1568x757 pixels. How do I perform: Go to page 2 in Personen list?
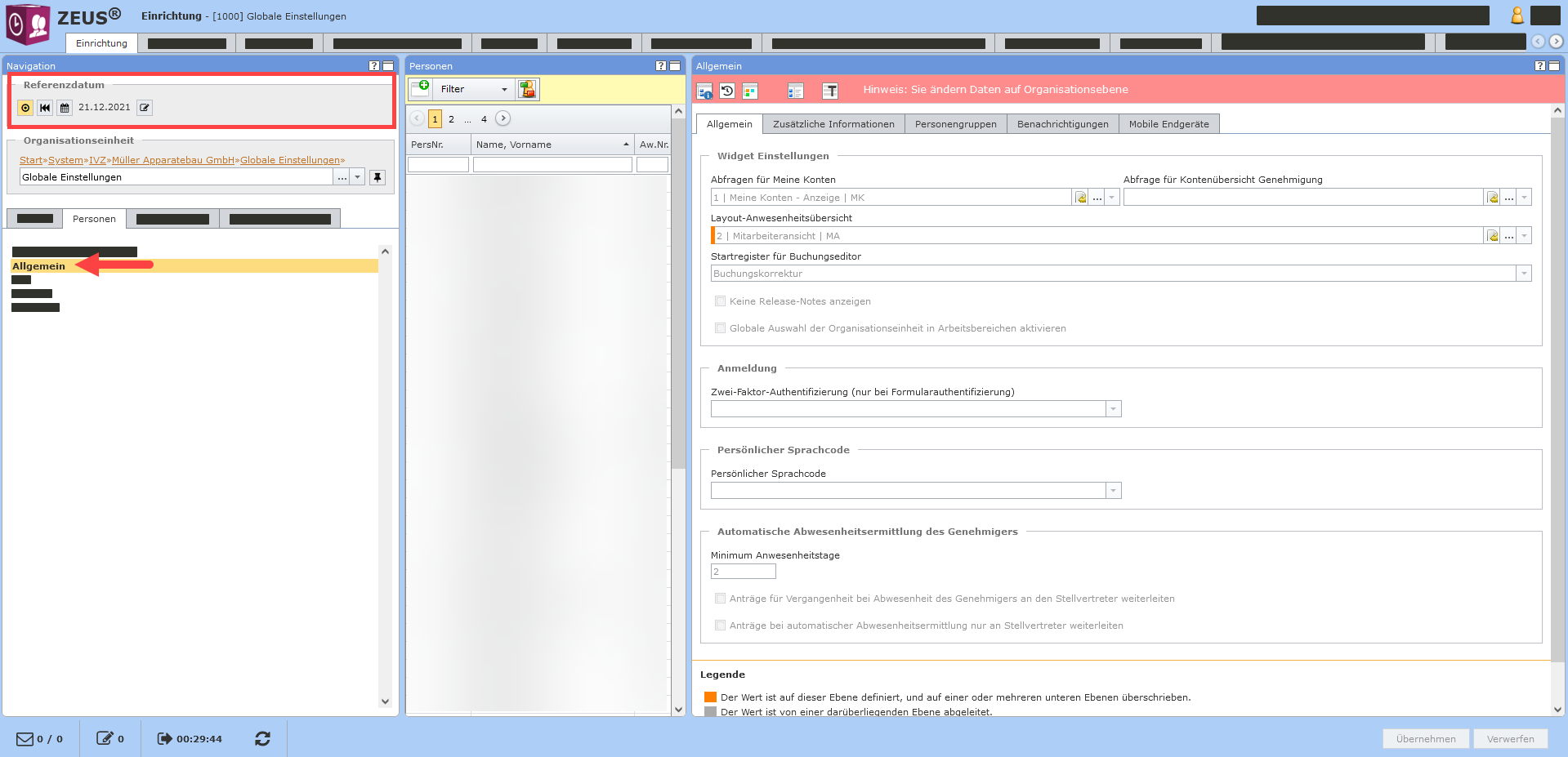tap(451, 119)
